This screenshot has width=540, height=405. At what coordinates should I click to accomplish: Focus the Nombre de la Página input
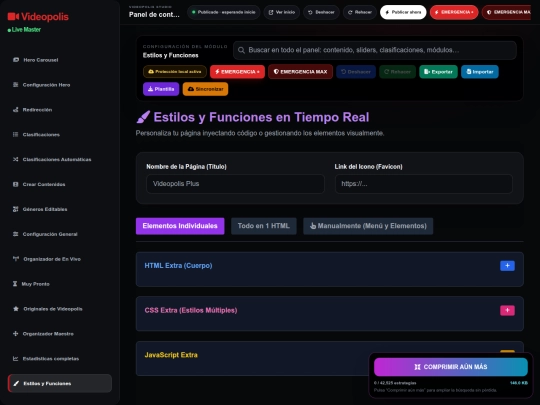pyautogui.click(x=235, y=184)
